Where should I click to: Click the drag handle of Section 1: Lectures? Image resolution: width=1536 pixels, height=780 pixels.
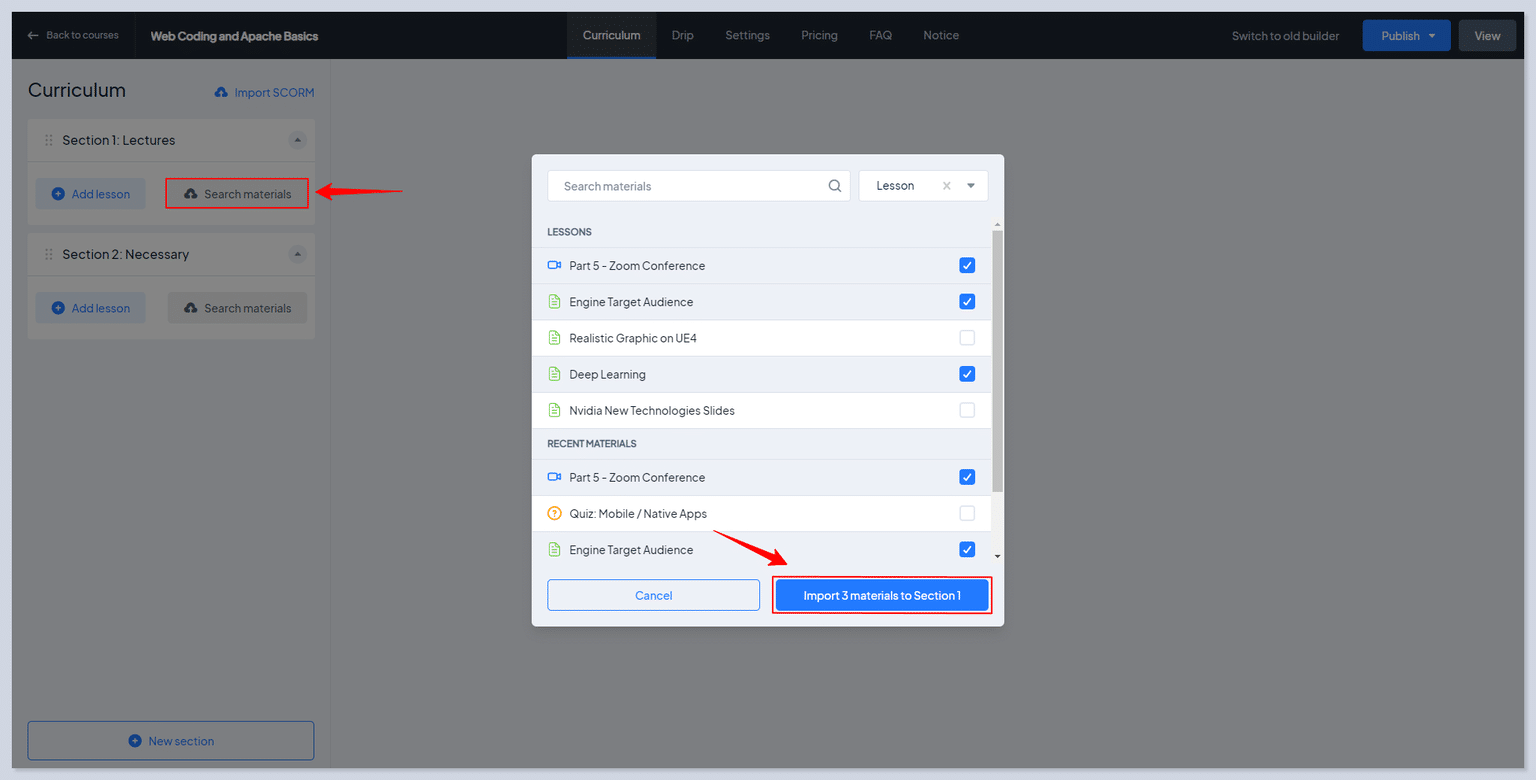coord(48,140)
